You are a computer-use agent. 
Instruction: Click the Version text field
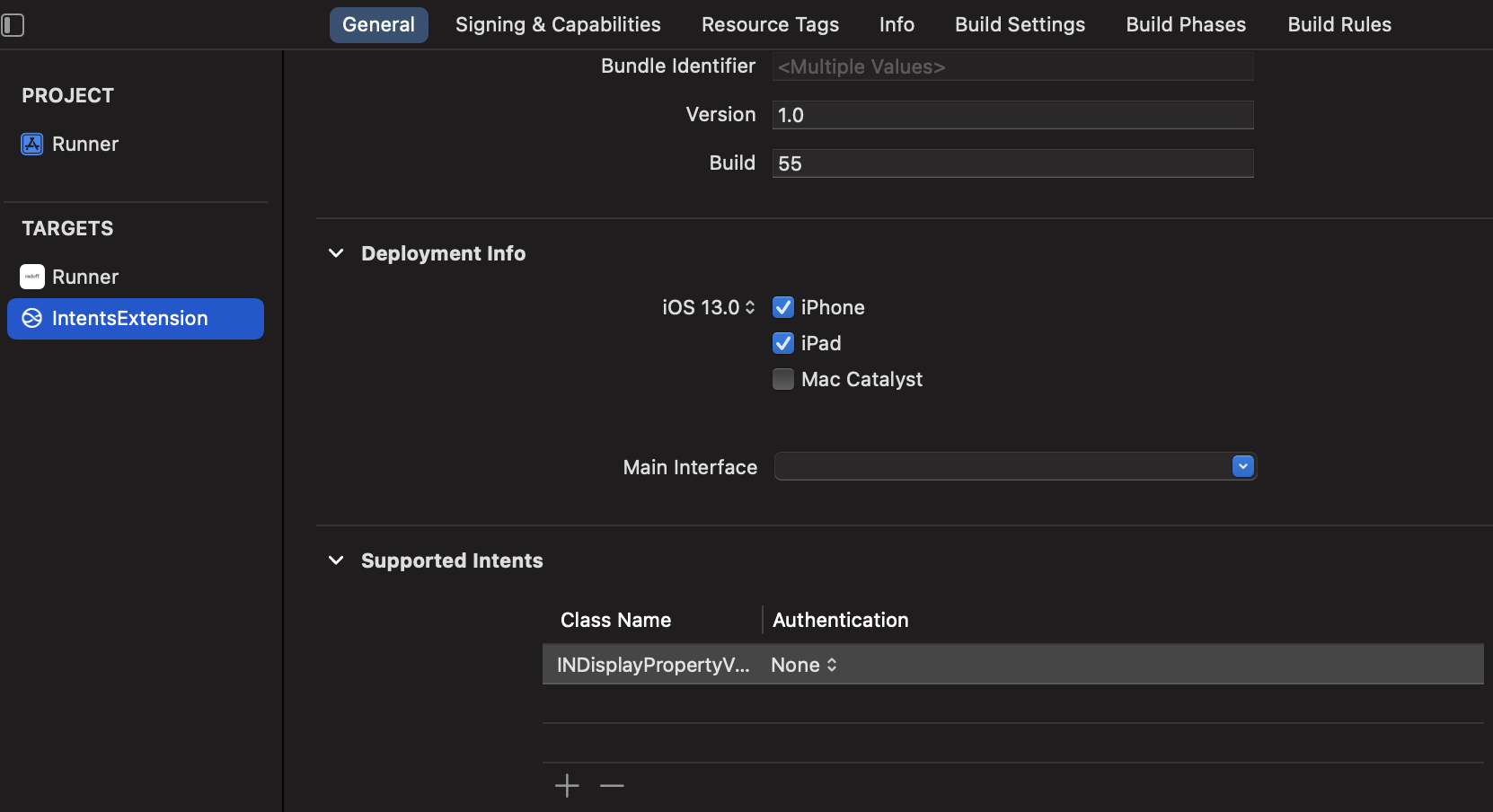pyautogui.click(x=1012, y=115)
